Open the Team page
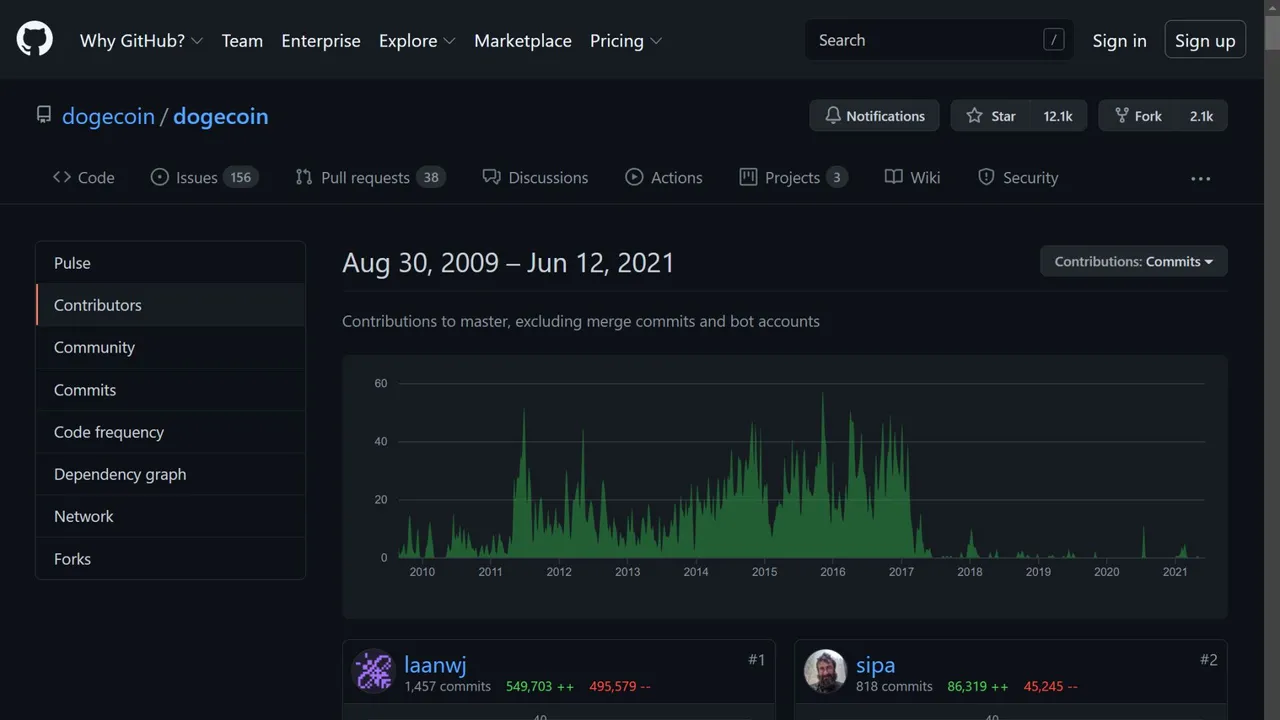Screen dimensions: 1280x720 pyautogui.click(x=242, y=41)
